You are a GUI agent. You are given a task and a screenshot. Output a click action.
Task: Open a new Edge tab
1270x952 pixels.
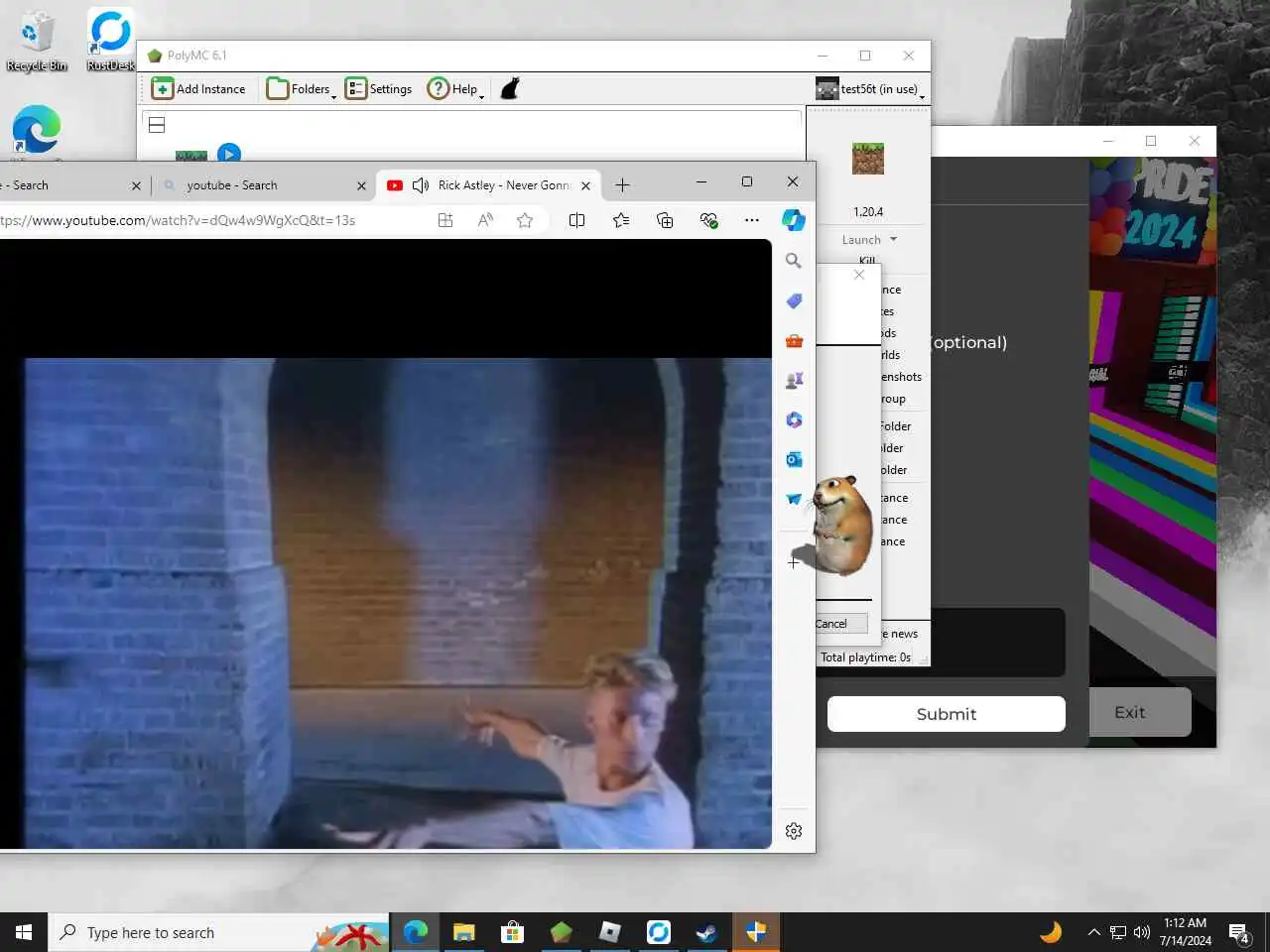(622, 185)
